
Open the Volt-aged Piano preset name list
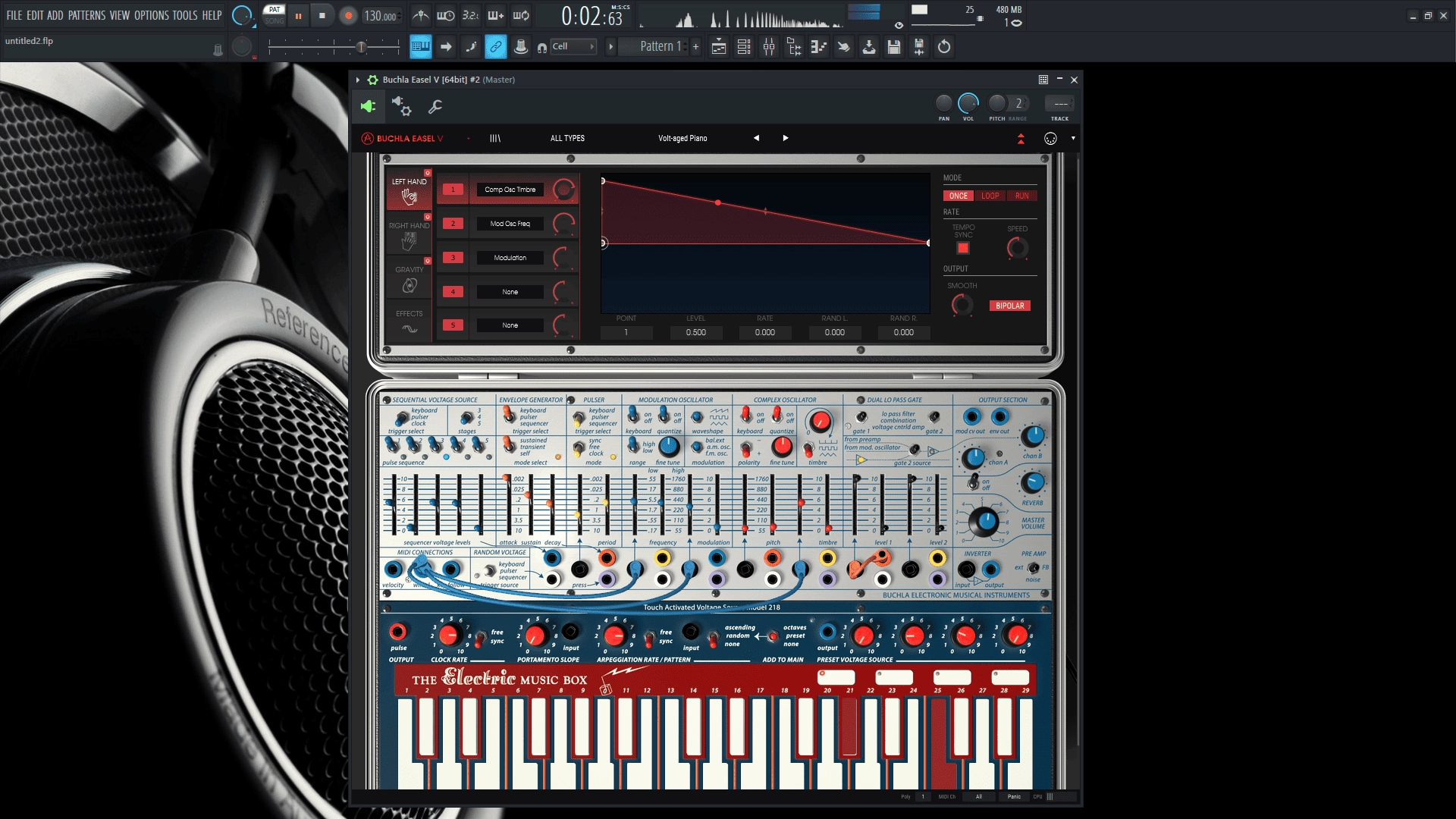[682, 139]
